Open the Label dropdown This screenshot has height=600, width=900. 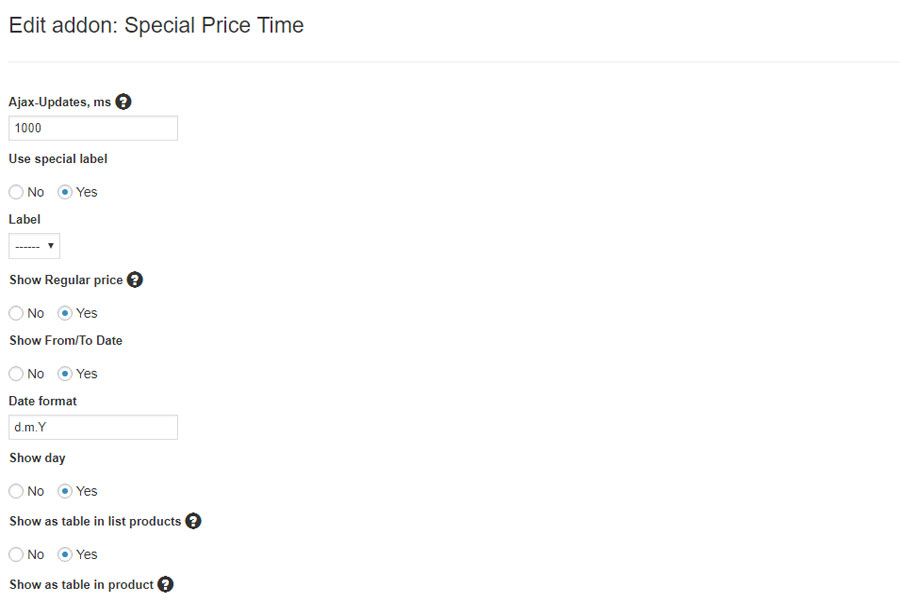coord(34,246)
